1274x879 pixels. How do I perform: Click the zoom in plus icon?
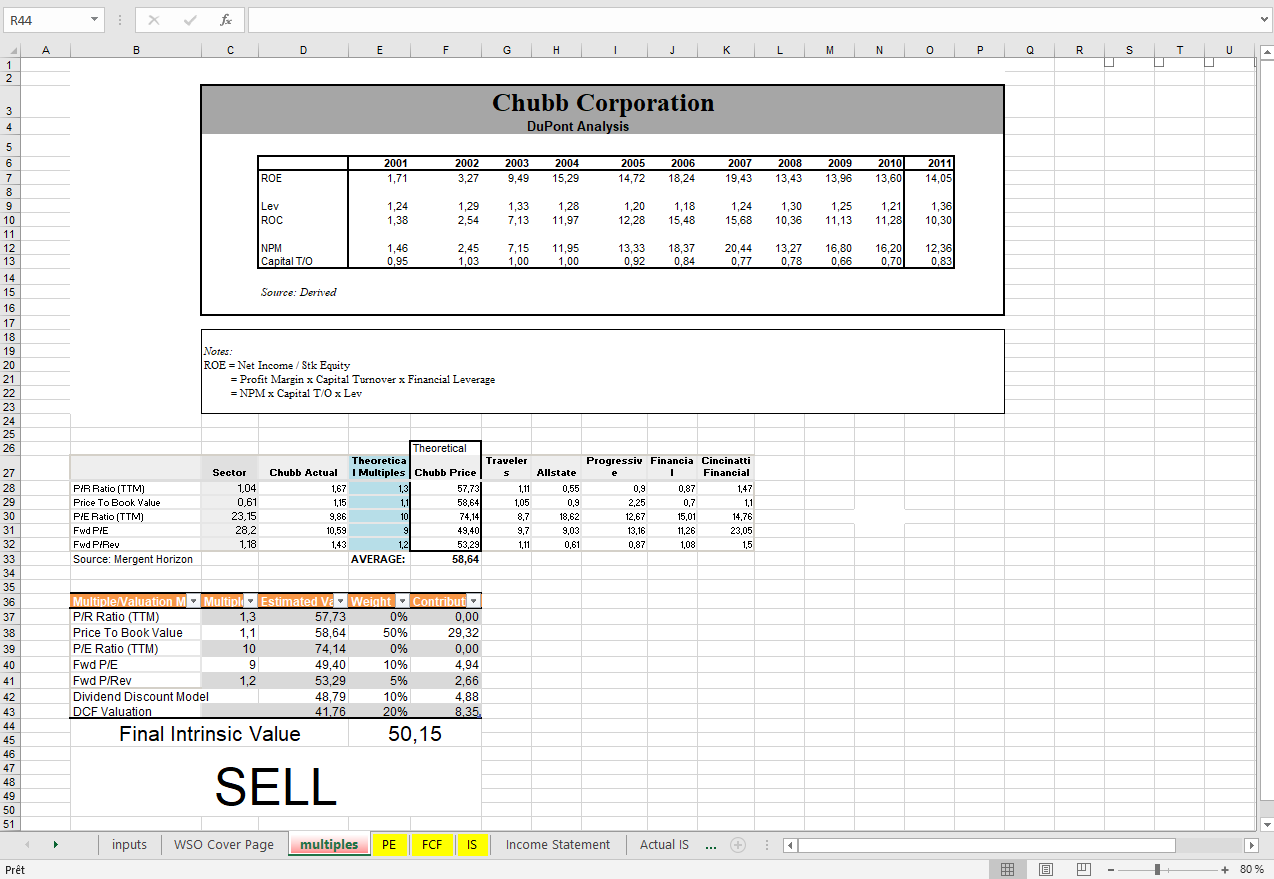[1225, 870]
